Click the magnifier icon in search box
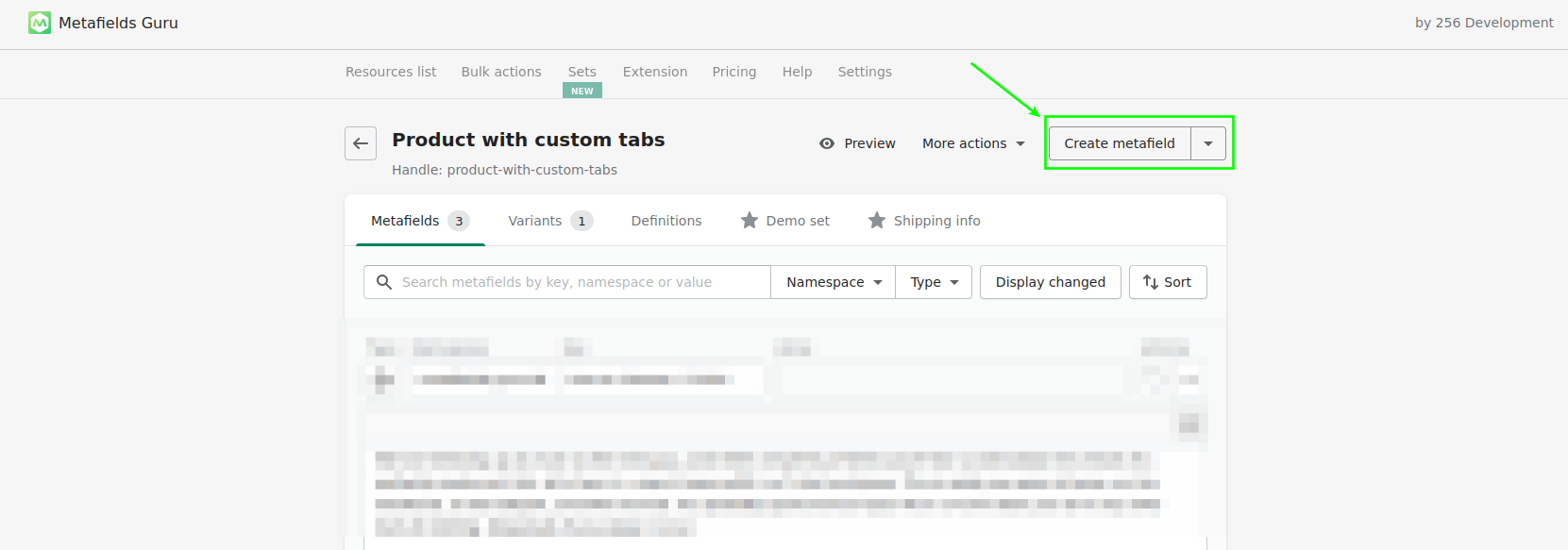The width and height of the screenshot is (1568, 550). pyautogui.click(x=384, y=282)
